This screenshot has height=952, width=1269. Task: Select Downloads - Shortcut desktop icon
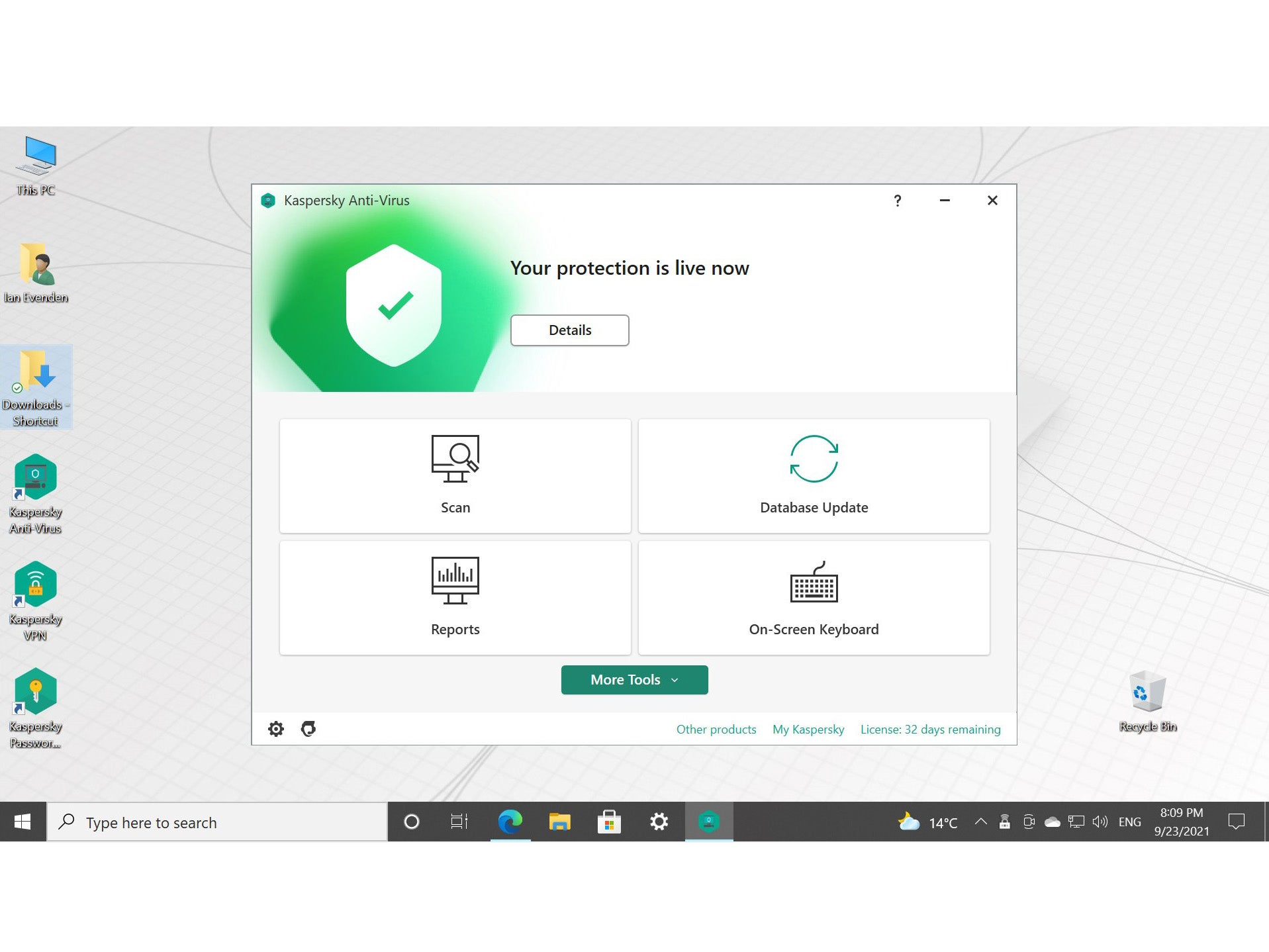(36, 387)
